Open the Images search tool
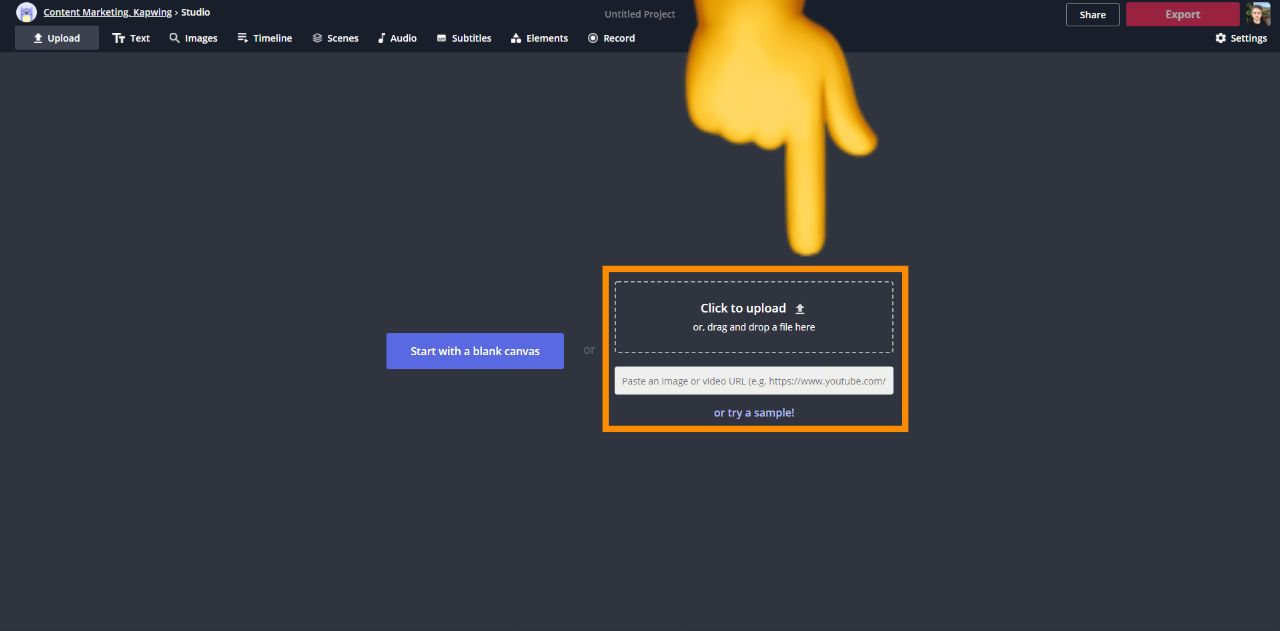1280x631 pixels. pos(193,38)
